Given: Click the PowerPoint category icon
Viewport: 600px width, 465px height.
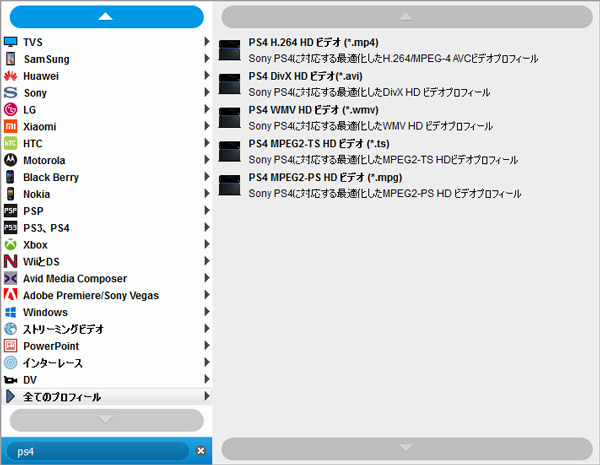Looking at the screenshot, I should tap(11, 346).
